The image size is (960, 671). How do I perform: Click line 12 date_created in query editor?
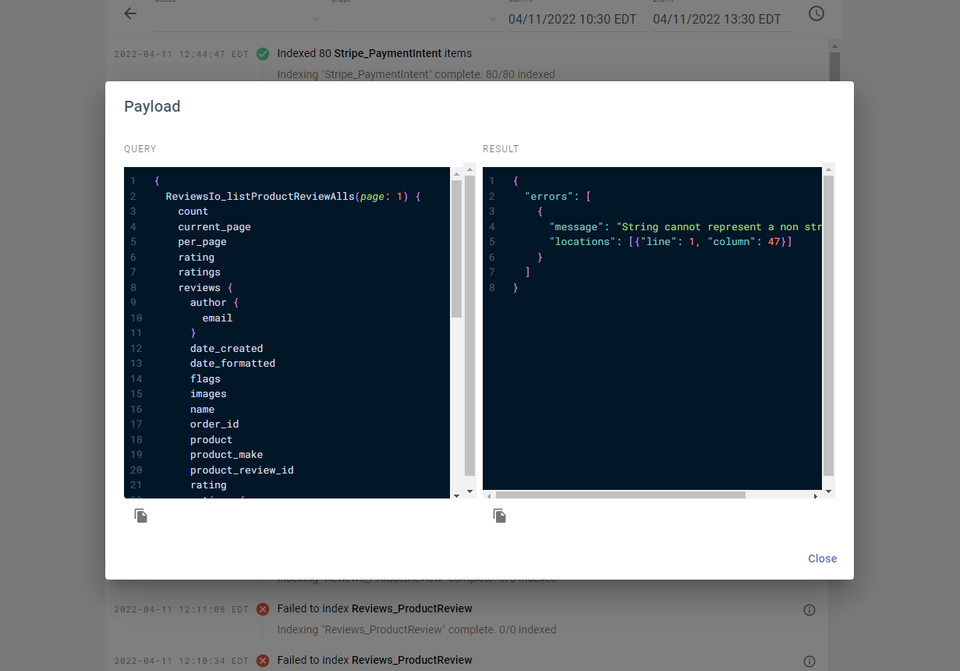pos(226,348)
